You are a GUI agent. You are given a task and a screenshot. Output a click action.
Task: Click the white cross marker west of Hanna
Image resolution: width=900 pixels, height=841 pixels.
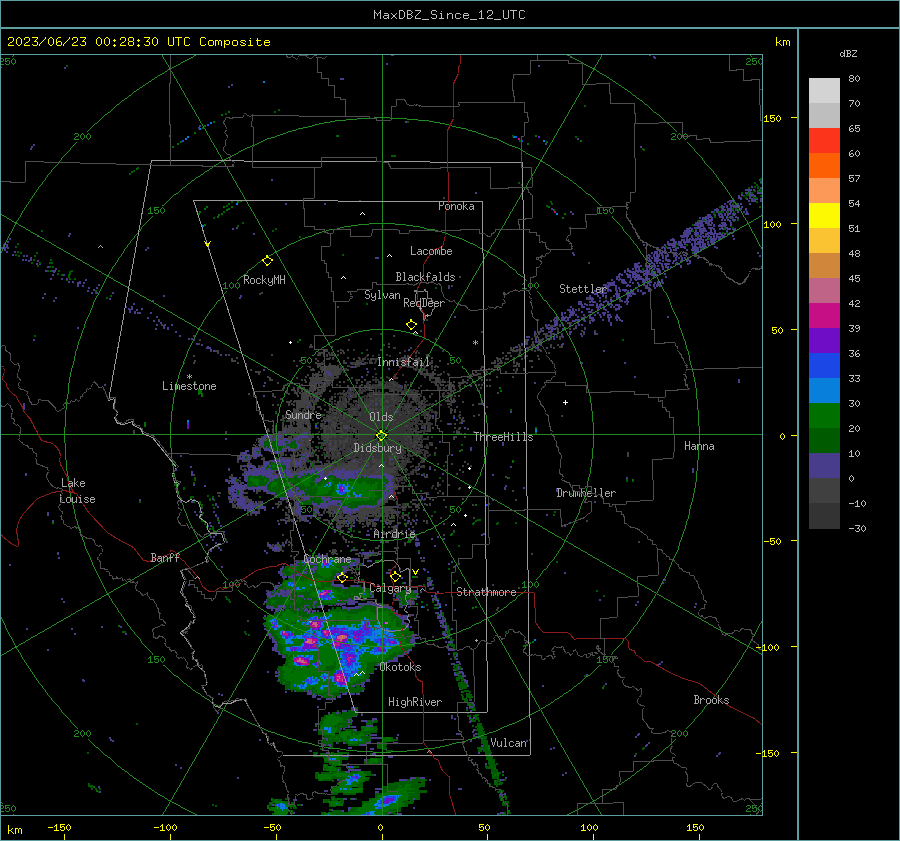click(x=565, y=402)
